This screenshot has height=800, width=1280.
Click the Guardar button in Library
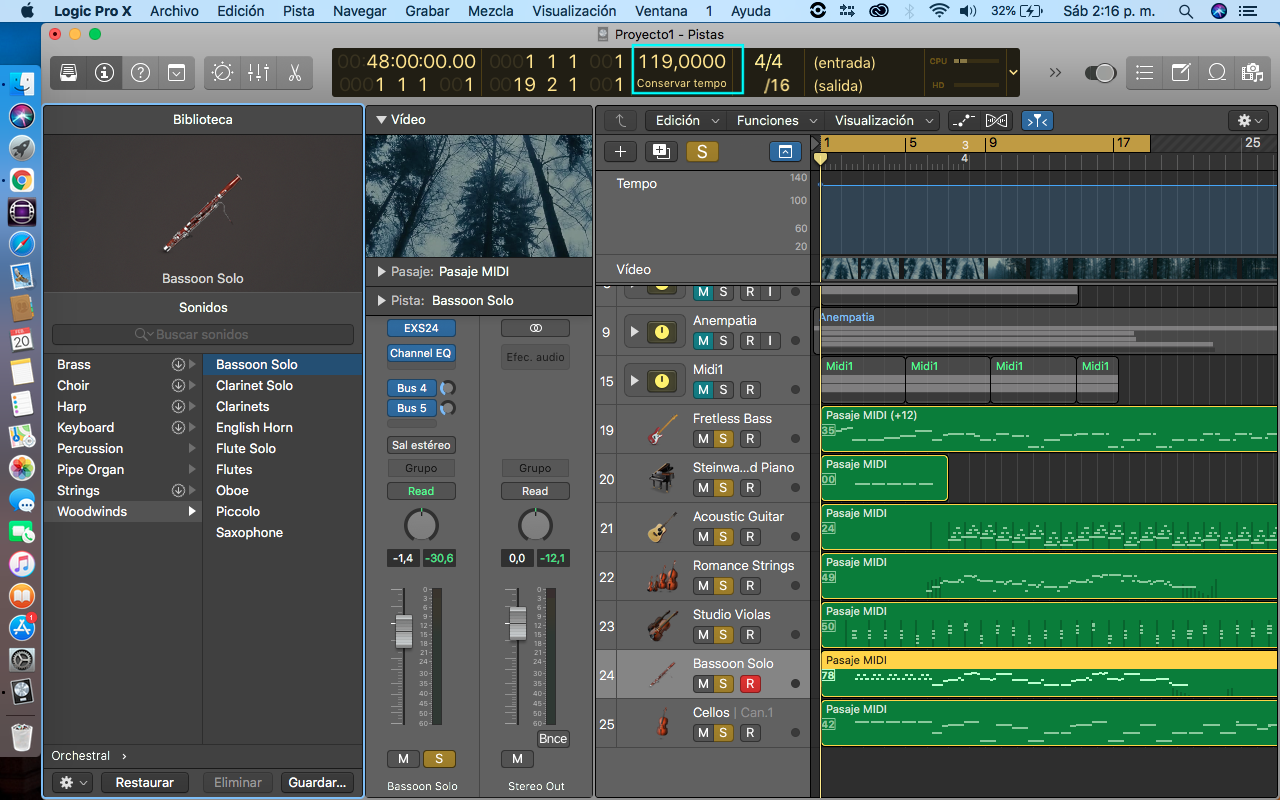click(x=317, y=782)
